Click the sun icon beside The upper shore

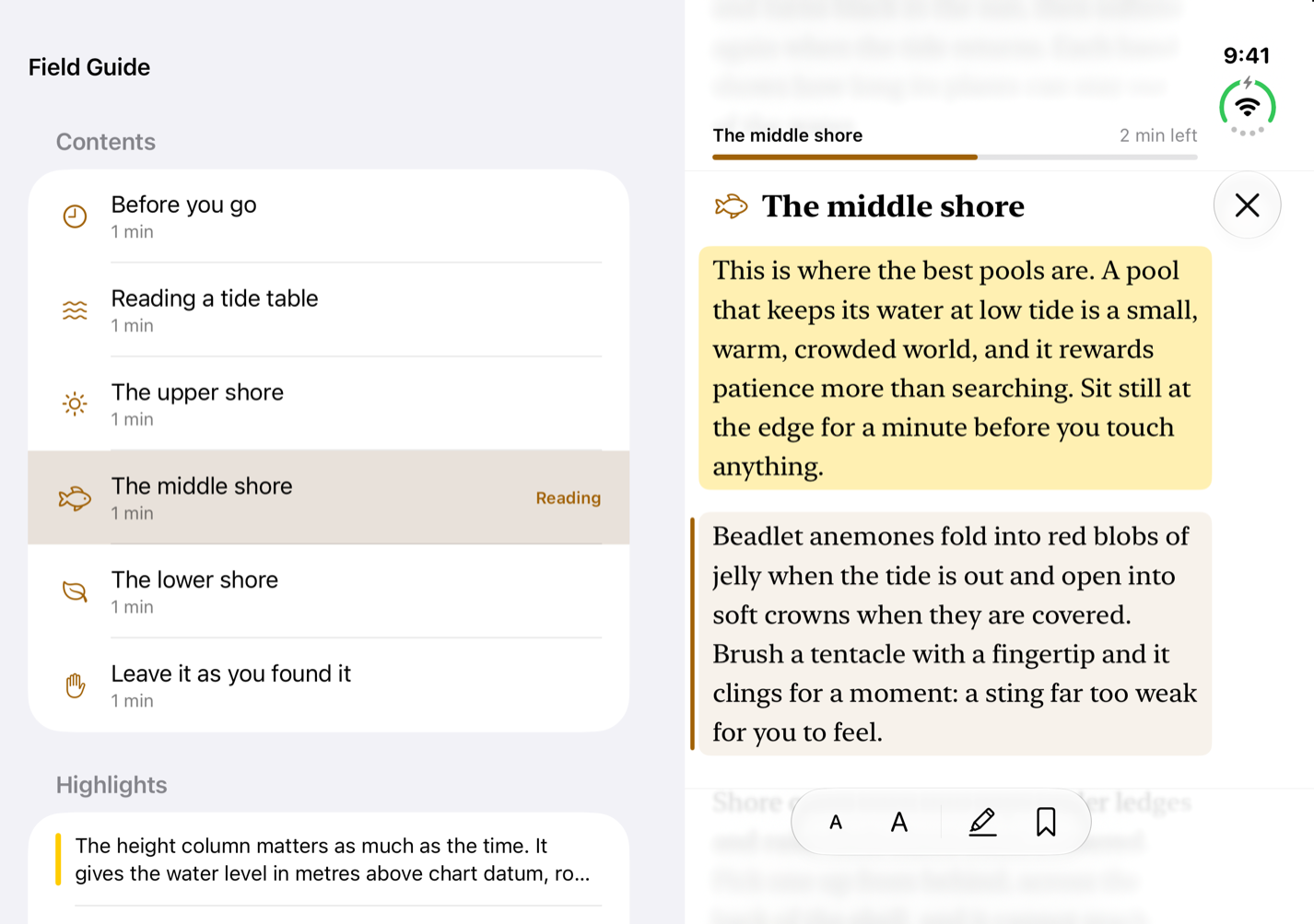pyautogui.click(x=75, y=404)
